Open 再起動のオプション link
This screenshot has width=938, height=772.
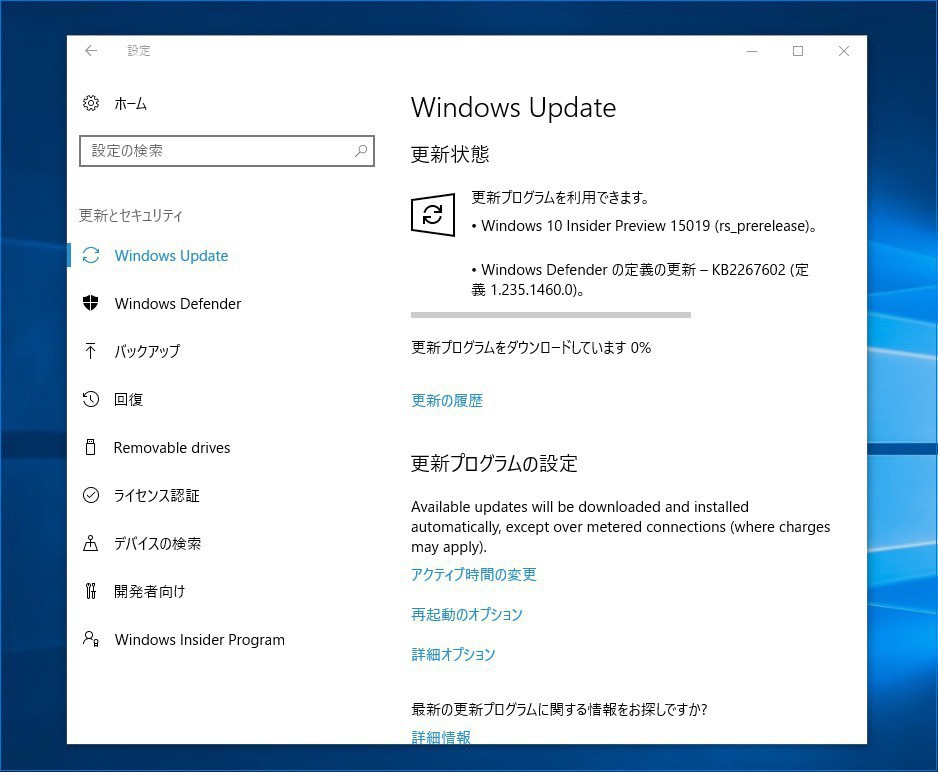[x=467, y=615]
